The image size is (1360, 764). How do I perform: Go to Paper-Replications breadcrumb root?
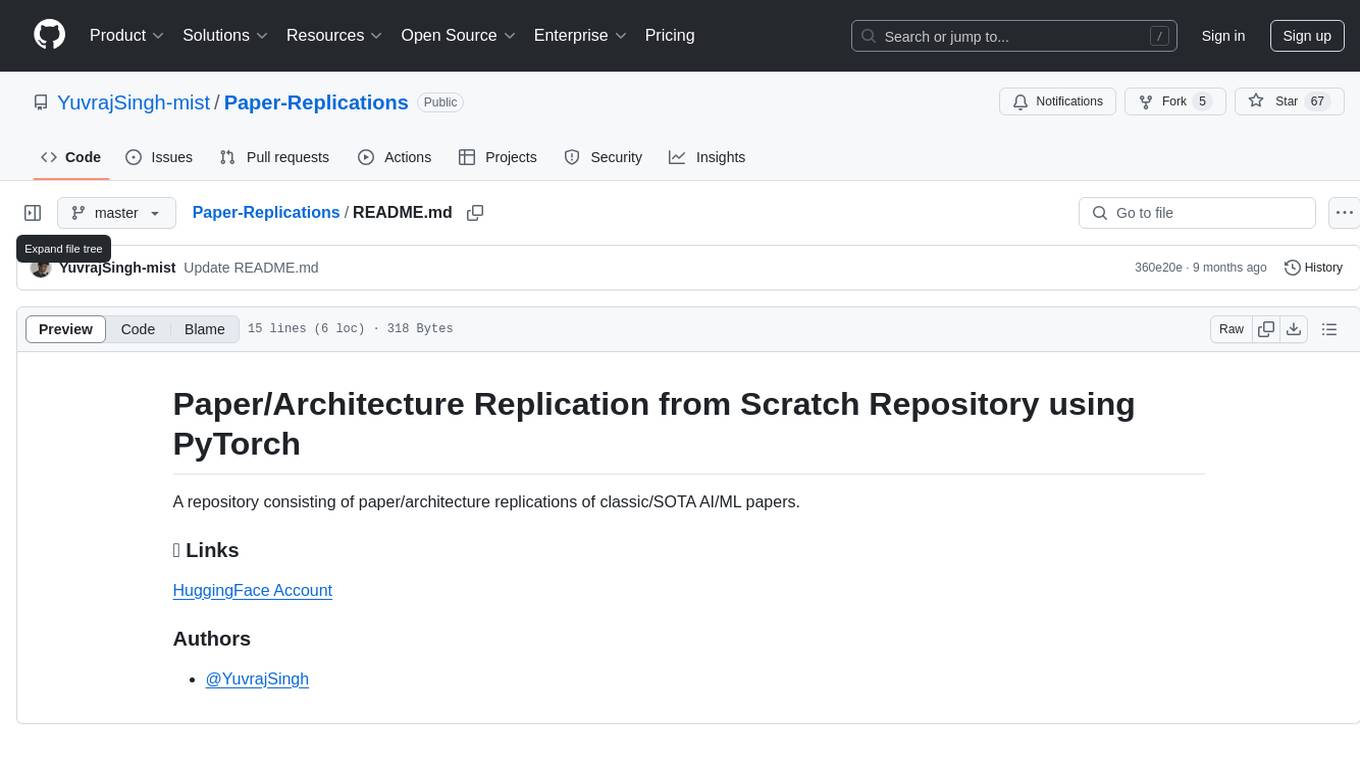point(266,212)
